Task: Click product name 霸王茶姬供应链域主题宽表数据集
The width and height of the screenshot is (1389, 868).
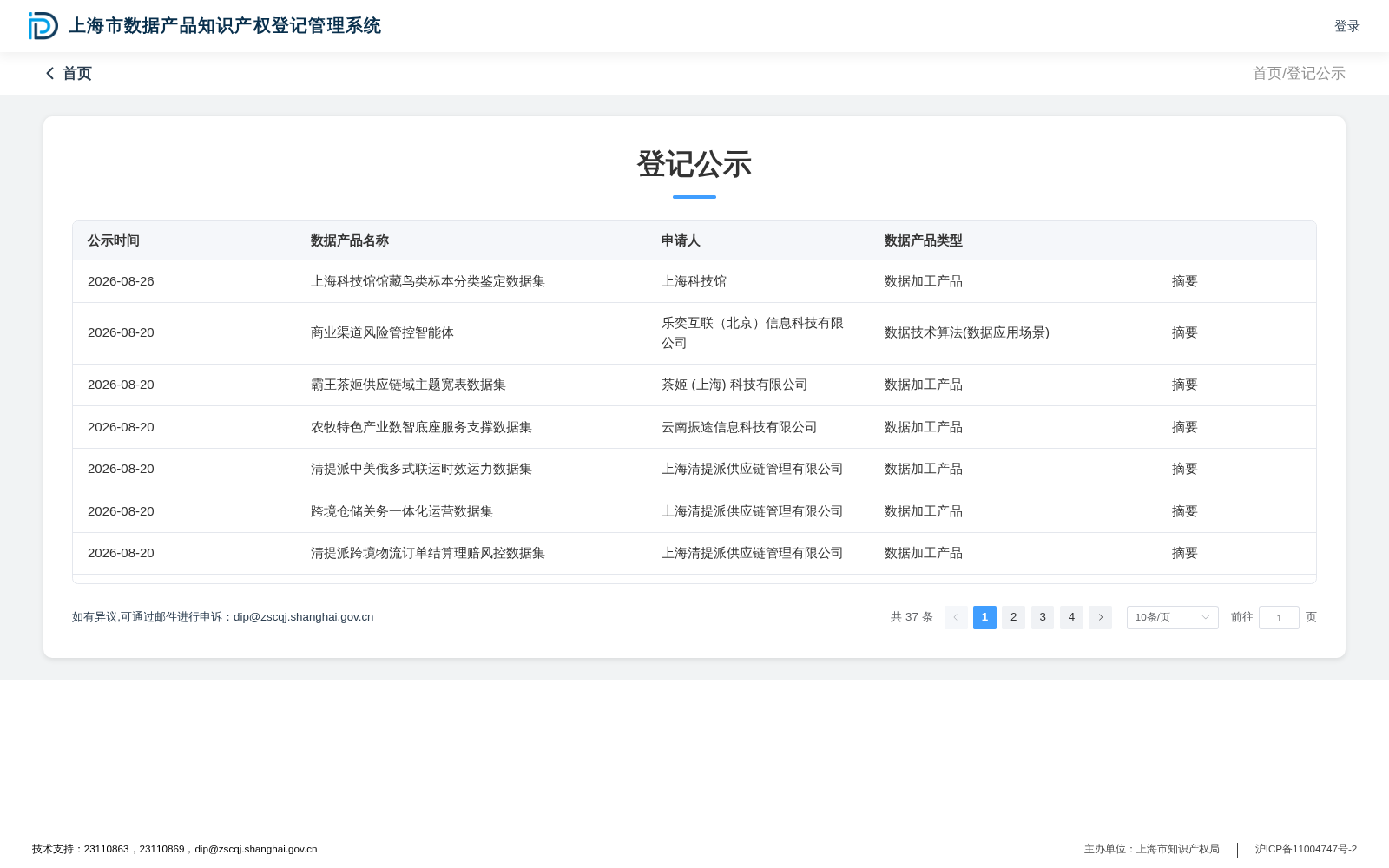Action: (408, 385)
